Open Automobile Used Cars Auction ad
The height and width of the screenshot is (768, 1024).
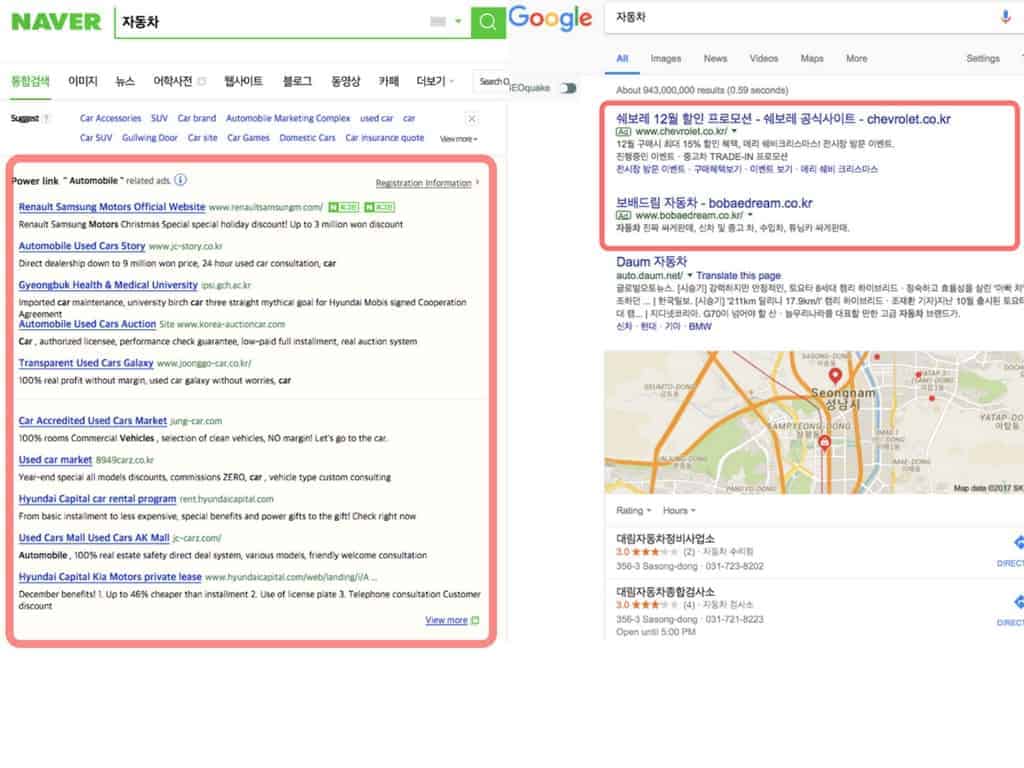point(87,324)
